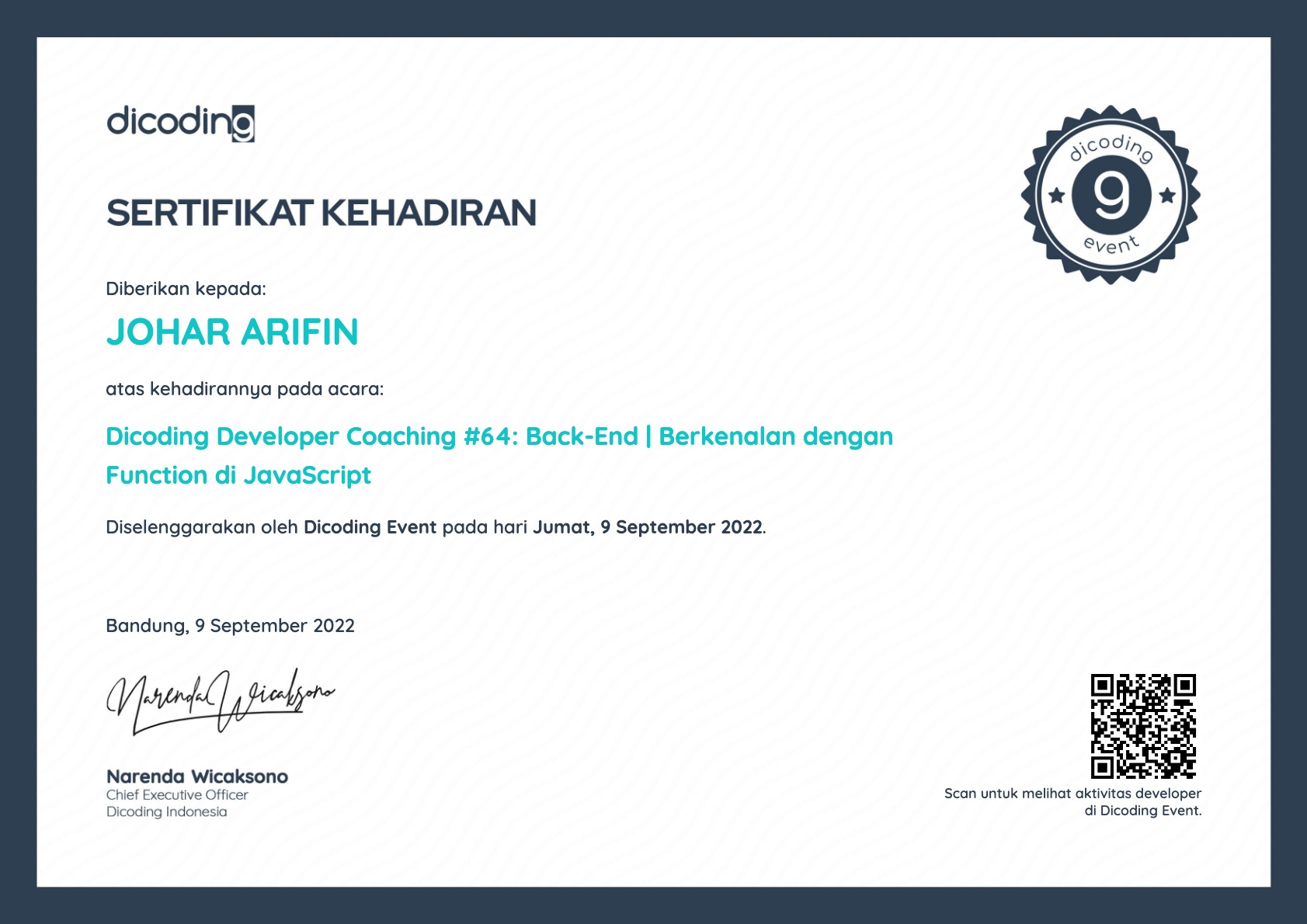Select the heading "SERTIFIKAT KEHADIRAN"
The image size is (1307, 924).
[x=322, y=213]
